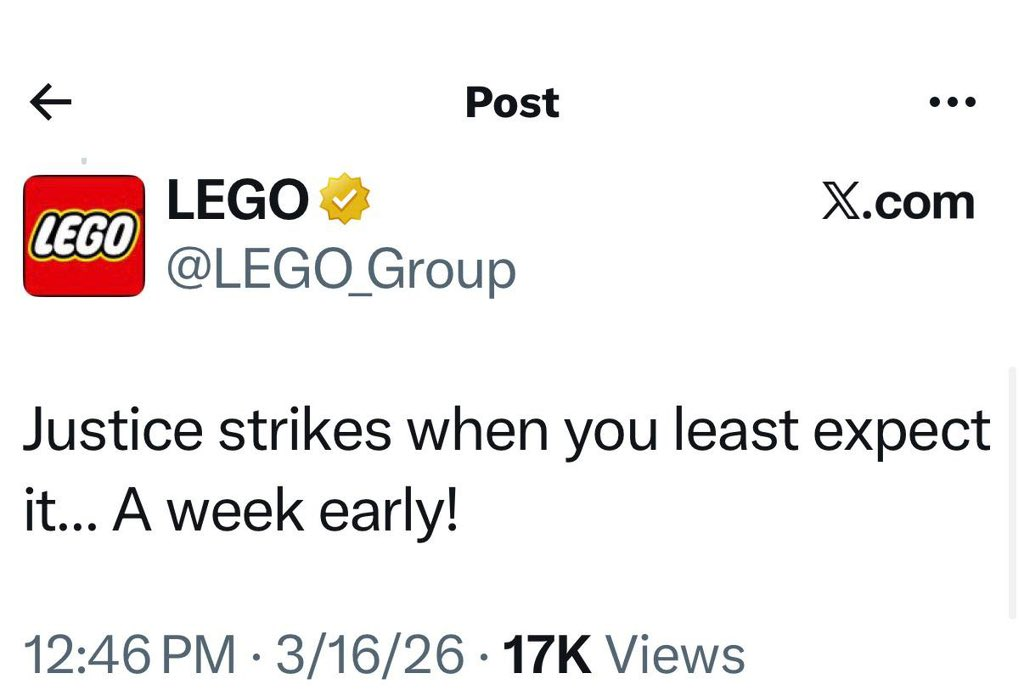Screen dimensions: 1024x696
Task: Click the Views label
Action: coord(677,655)
